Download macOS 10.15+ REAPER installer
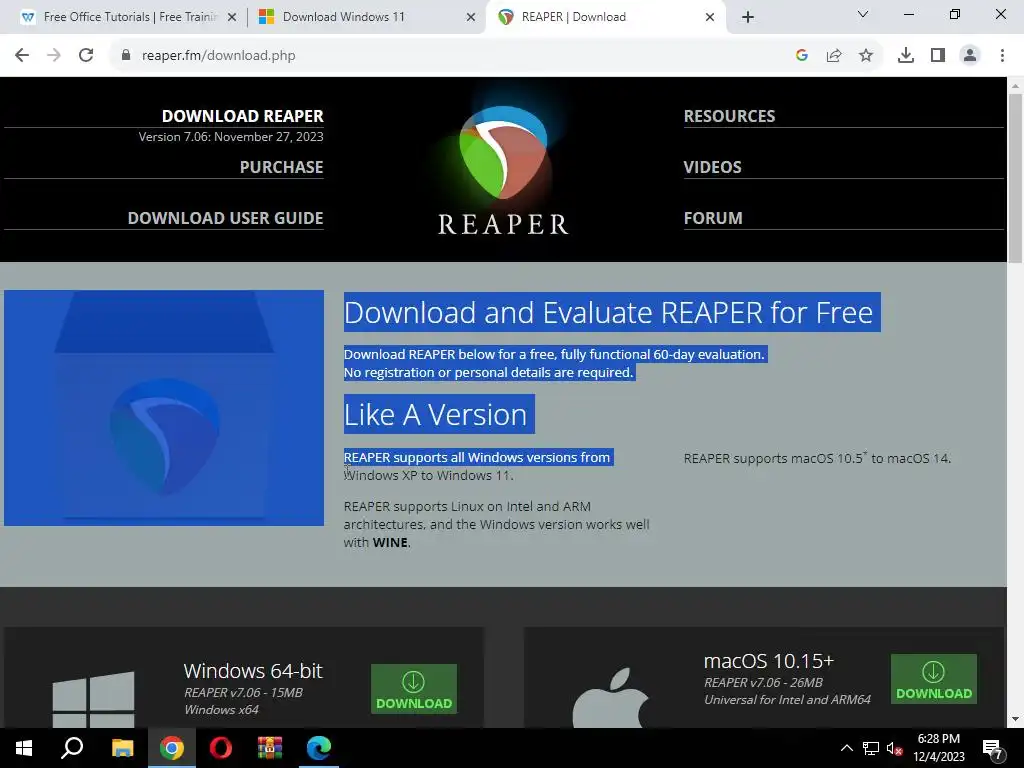 (x=934, y=679)
